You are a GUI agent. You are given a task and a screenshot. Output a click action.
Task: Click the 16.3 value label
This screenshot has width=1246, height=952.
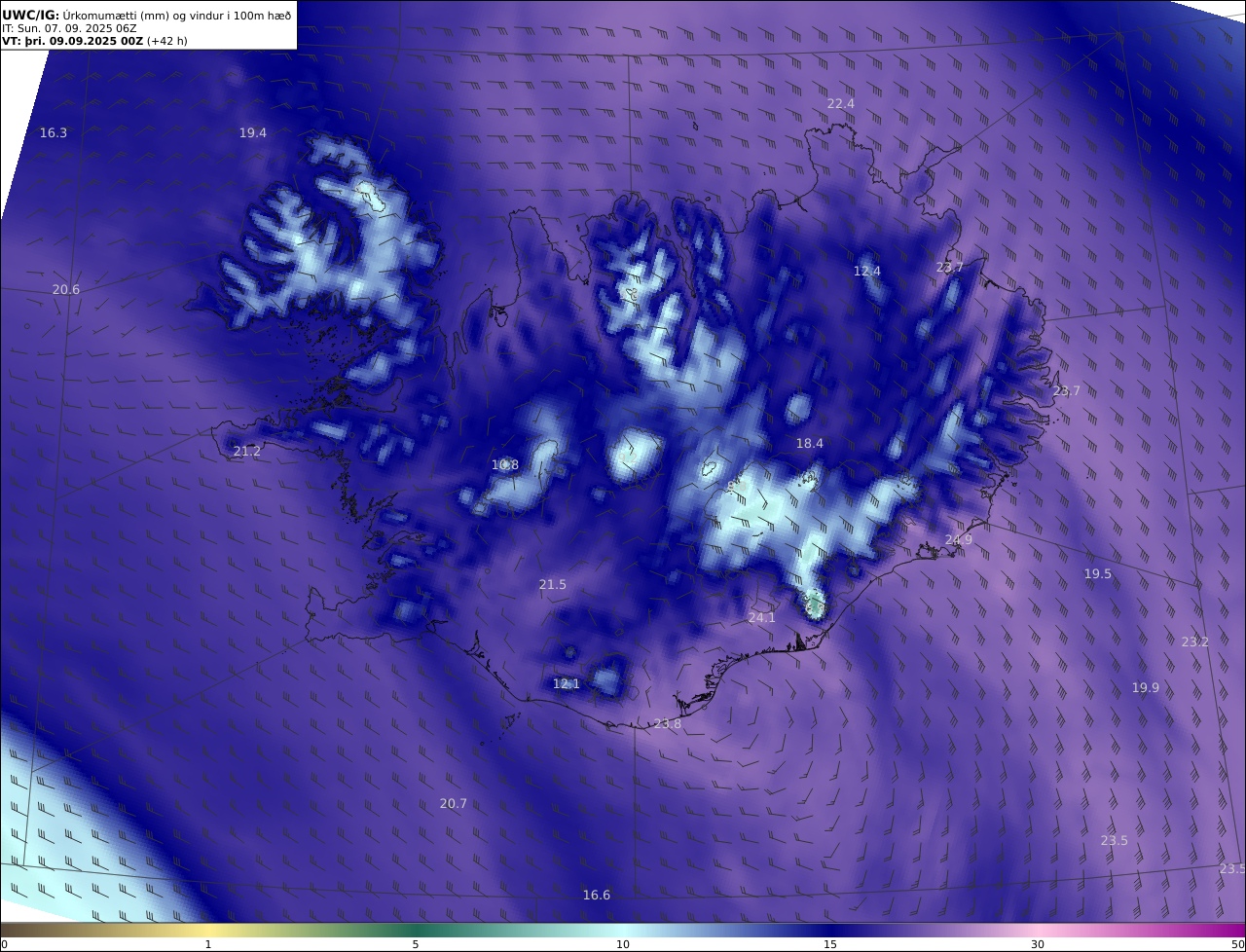[x=54, y=133]
